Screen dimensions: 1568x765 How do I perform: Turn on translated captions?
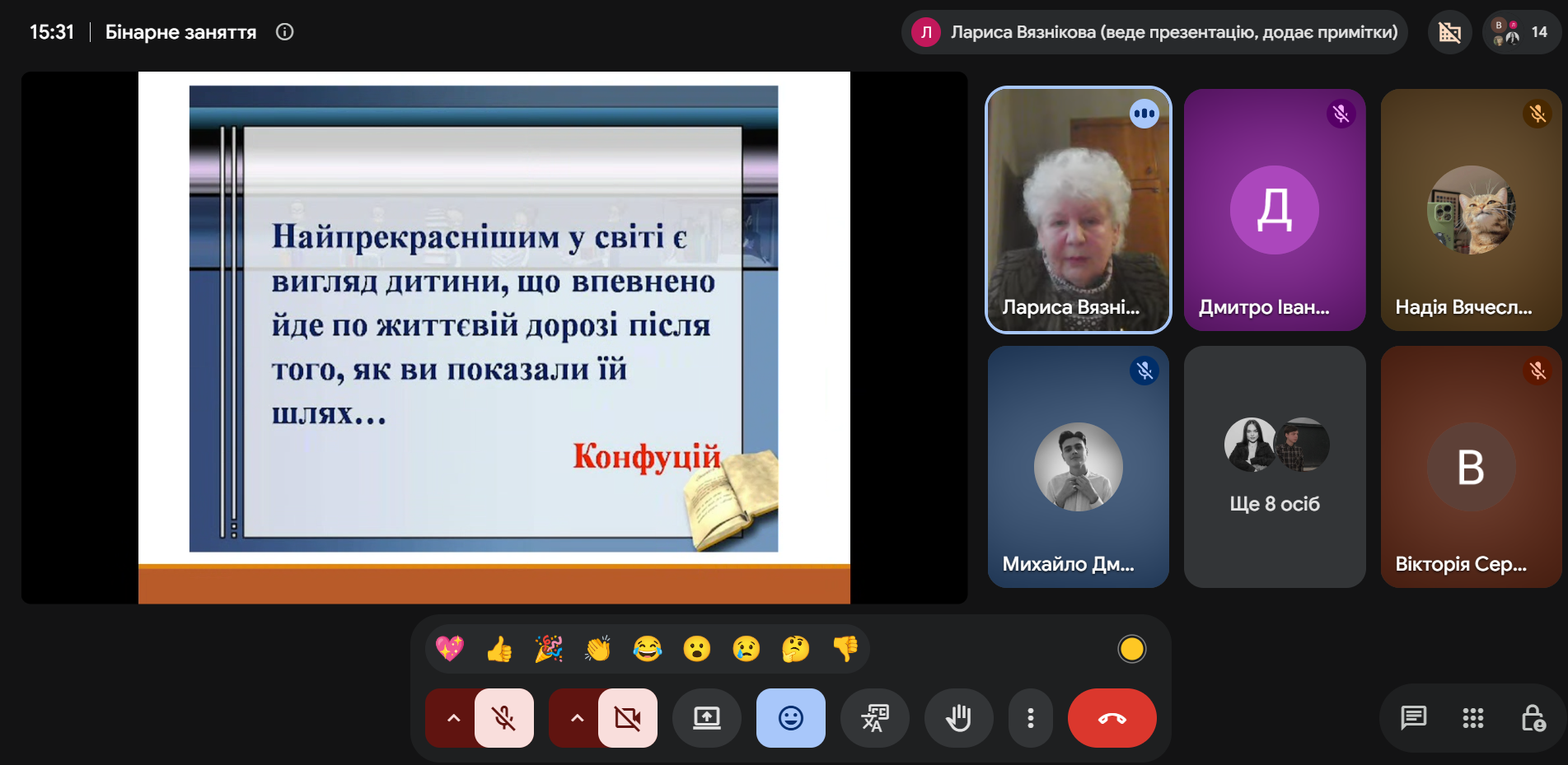point(875,718)
